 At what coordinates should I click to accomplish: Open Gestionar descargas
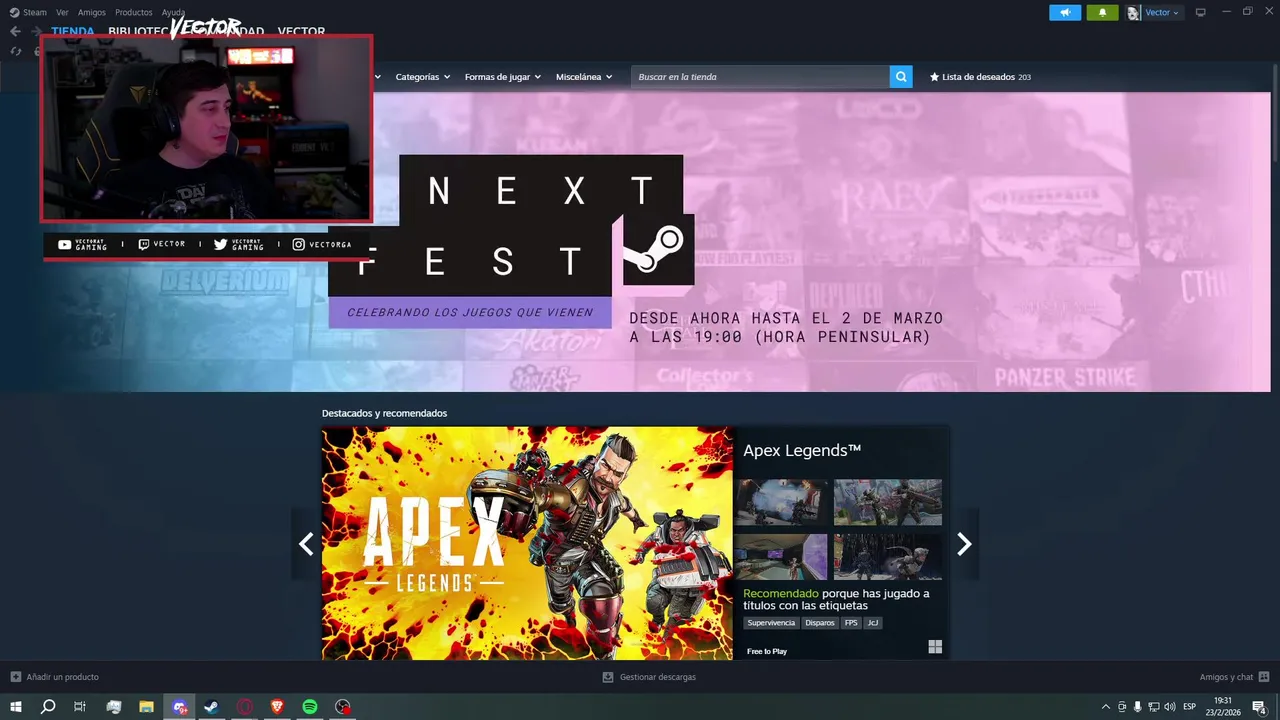[649, 677]
